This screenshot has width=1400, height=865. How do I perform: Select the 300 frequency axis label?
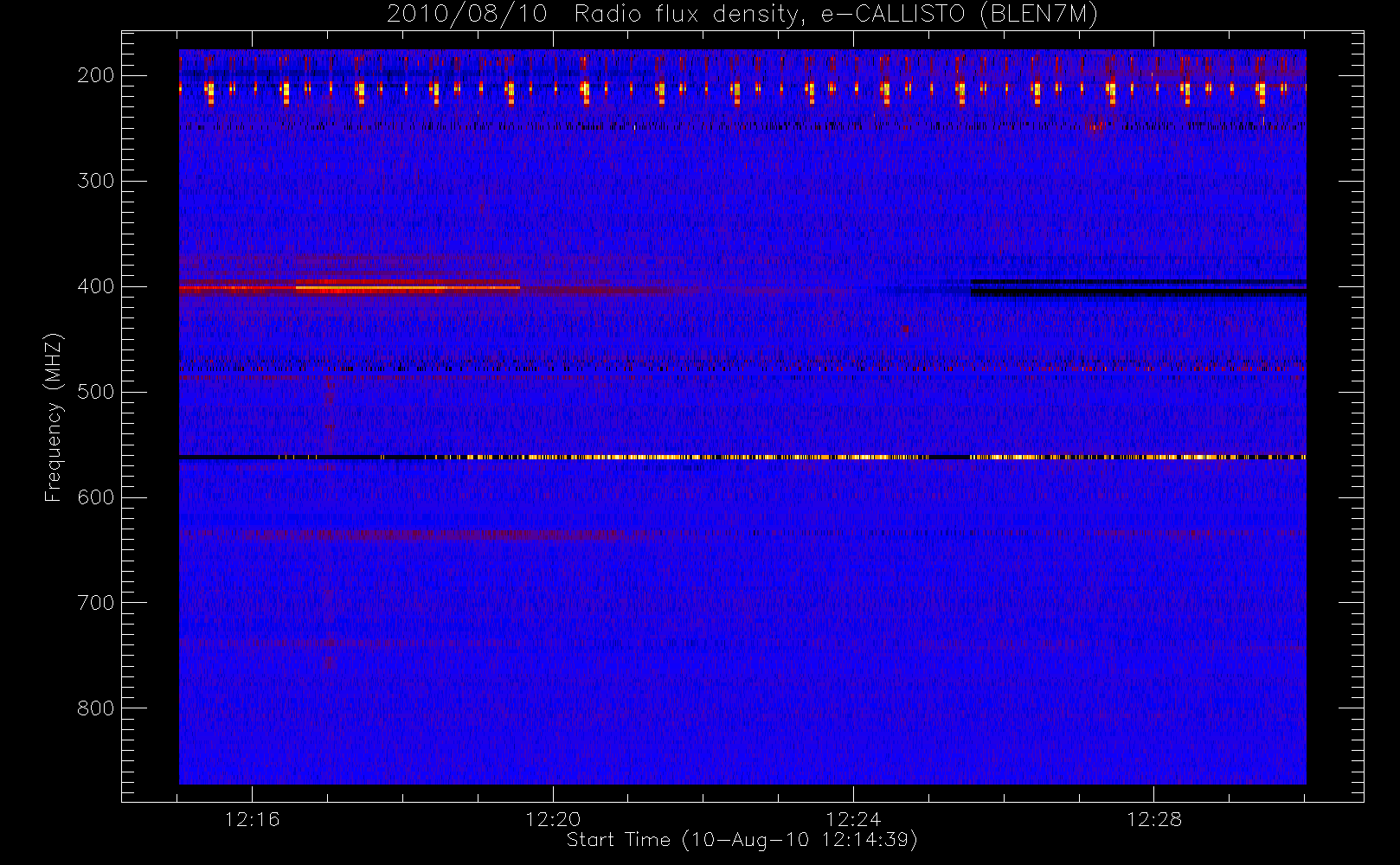[x=96, y=181]
